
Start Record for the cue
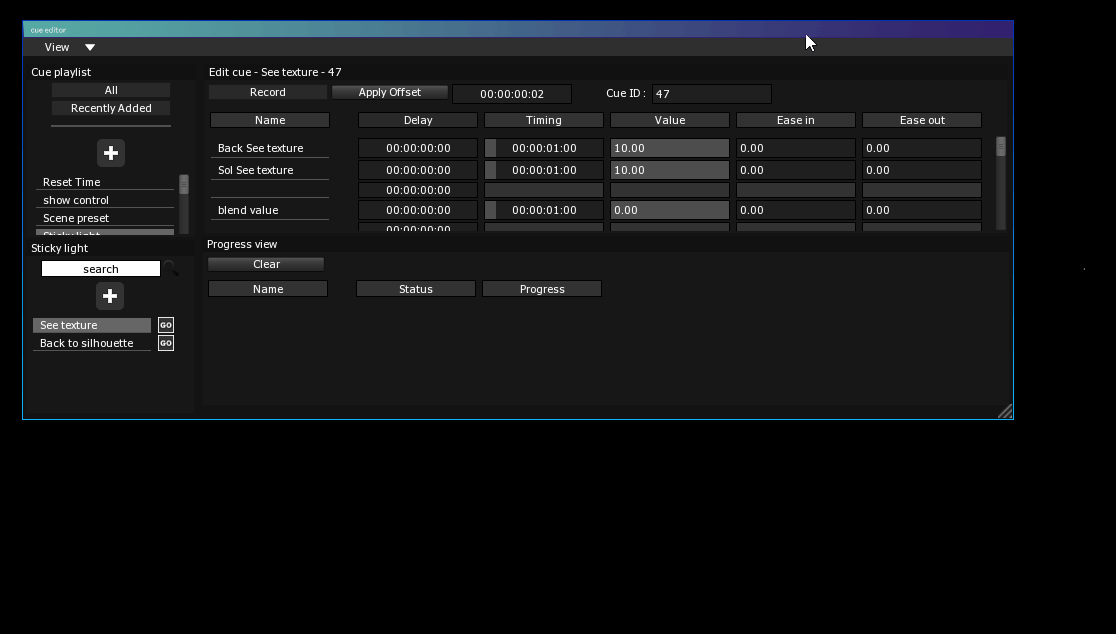(268, 93)
